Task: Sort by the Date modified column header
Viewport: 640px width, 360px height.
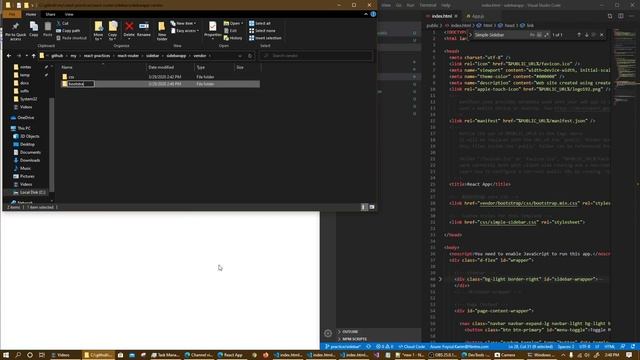Action: [161, 67]
